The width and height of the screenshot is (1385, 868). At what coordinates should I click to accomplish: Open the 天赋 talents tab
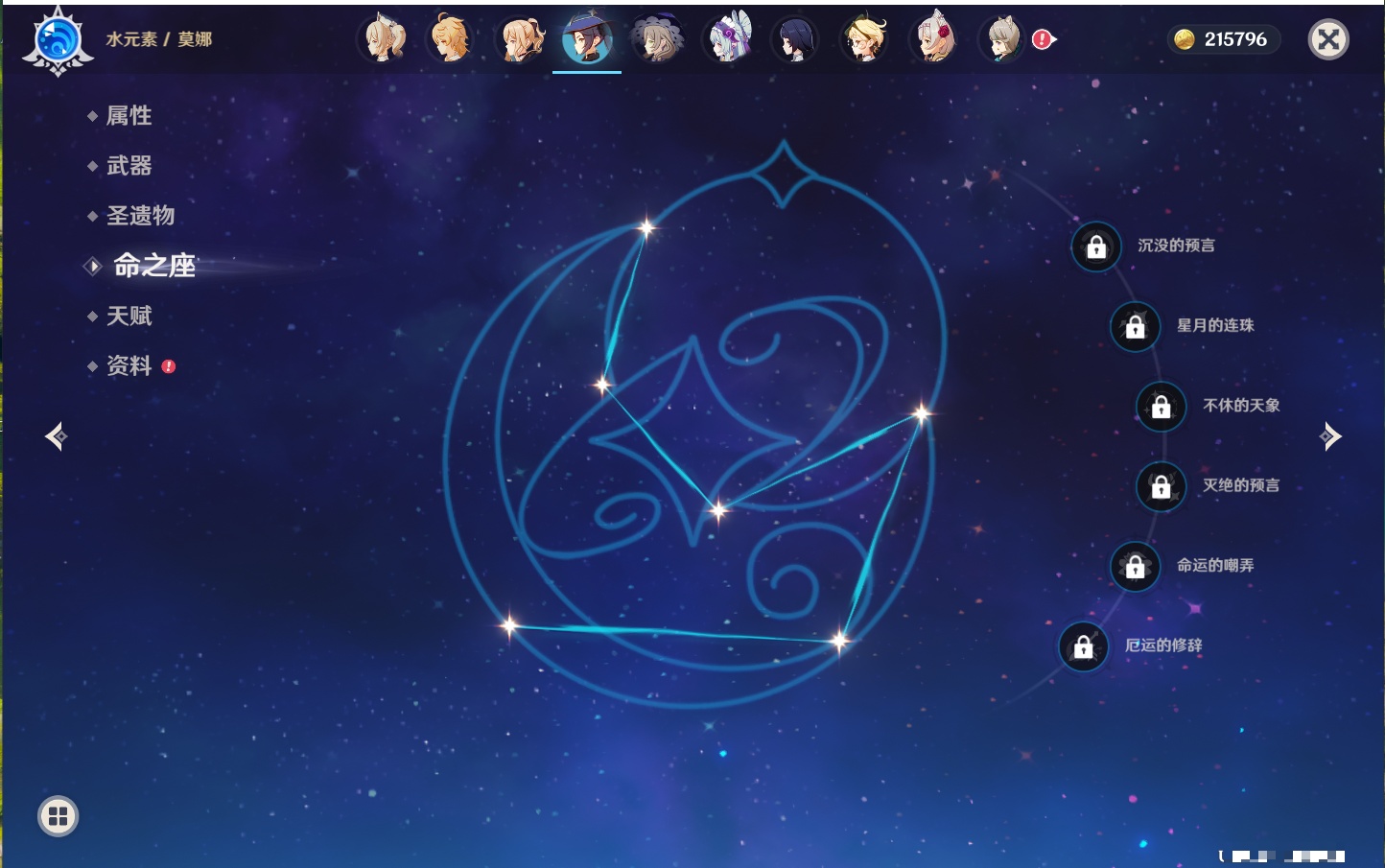click(x=129, y=316)
